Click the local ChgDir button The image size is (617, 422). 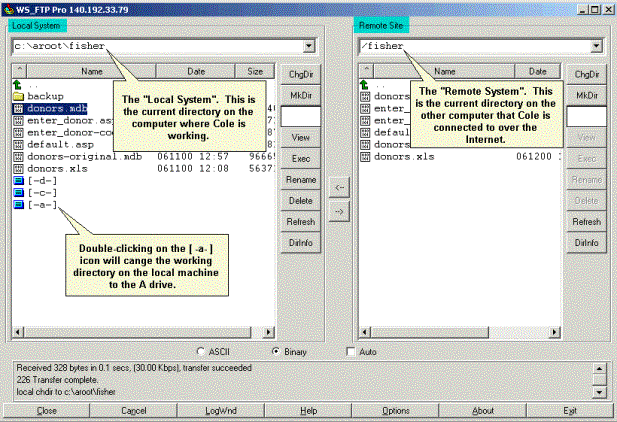pos(300,74)
